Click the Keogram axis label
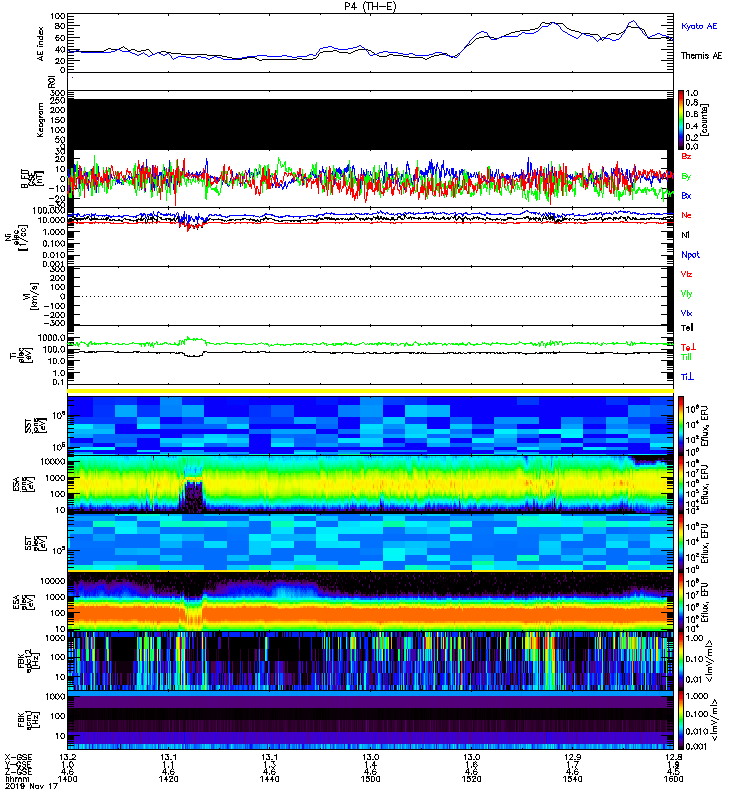This screenshot has width=750, height=800. pos(41,120)
